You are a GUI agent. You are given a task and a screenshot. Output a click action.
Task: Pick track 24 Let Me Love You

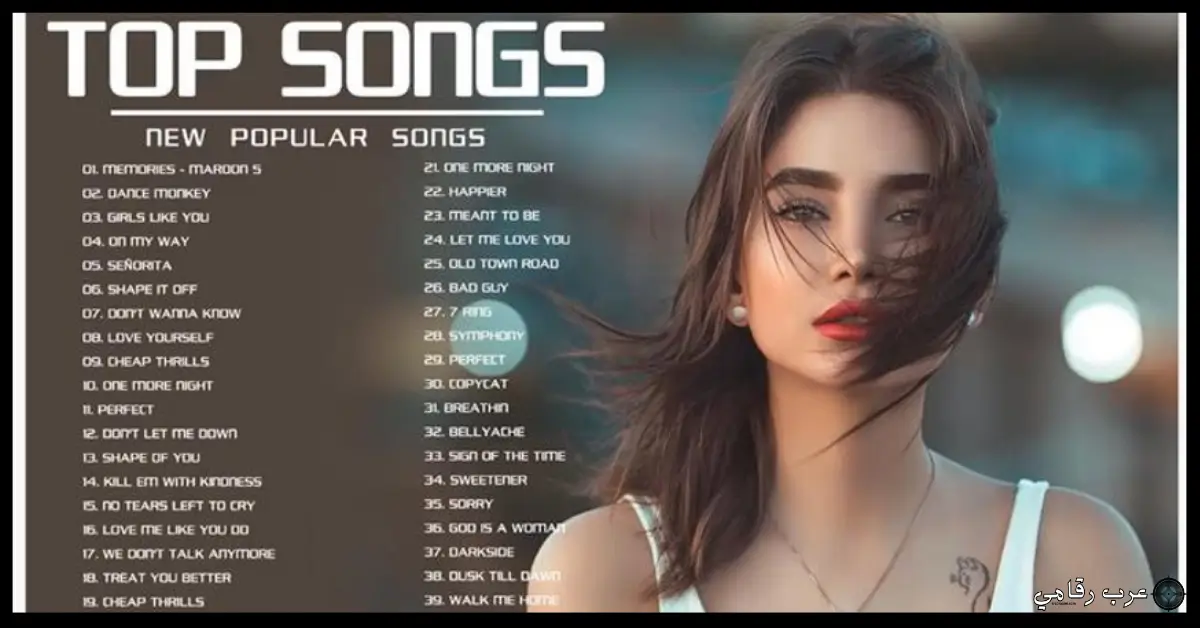[x=497, y=239]
